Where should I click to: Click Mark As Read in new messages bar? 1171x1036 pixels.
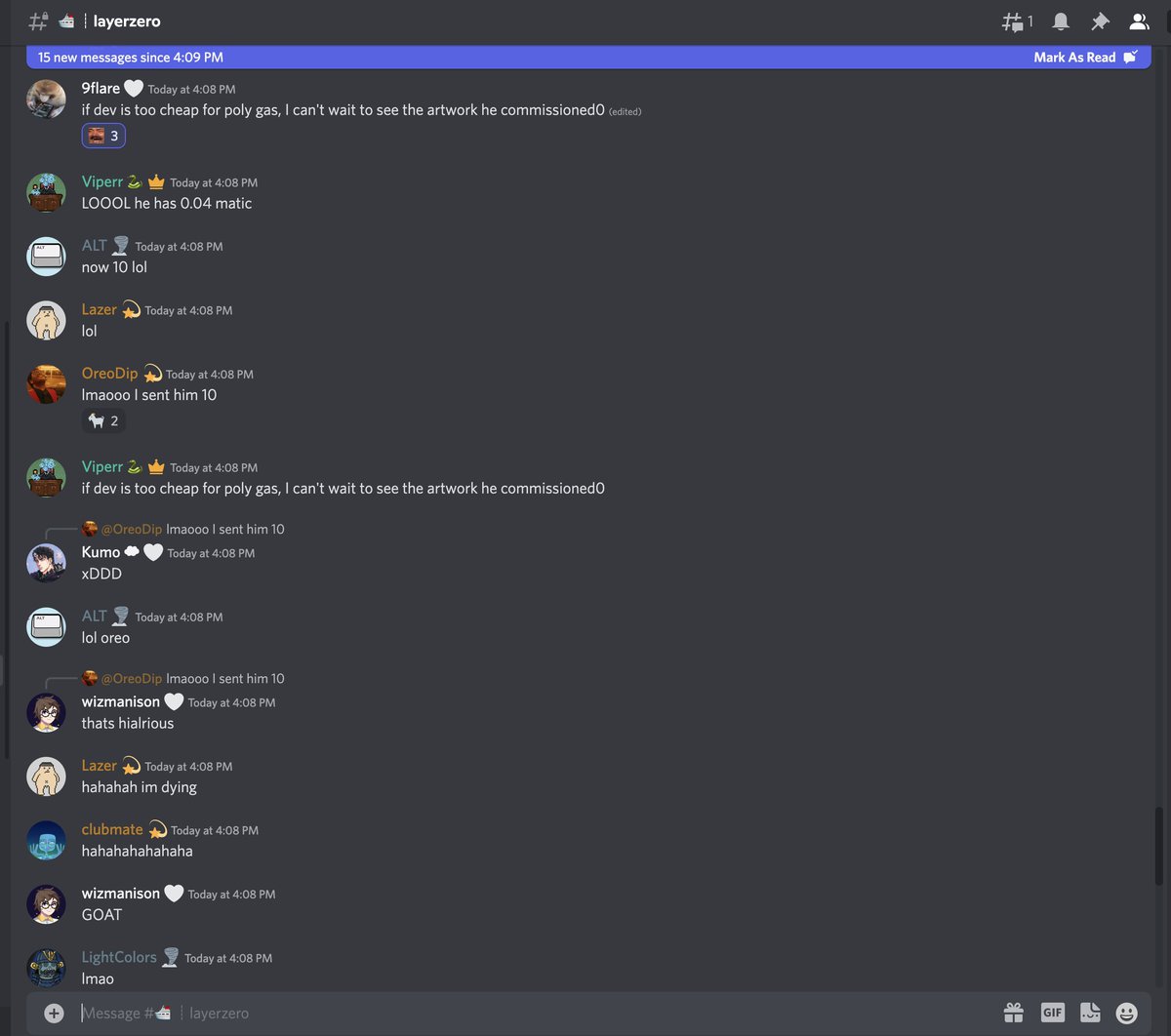pos(1085,58)
